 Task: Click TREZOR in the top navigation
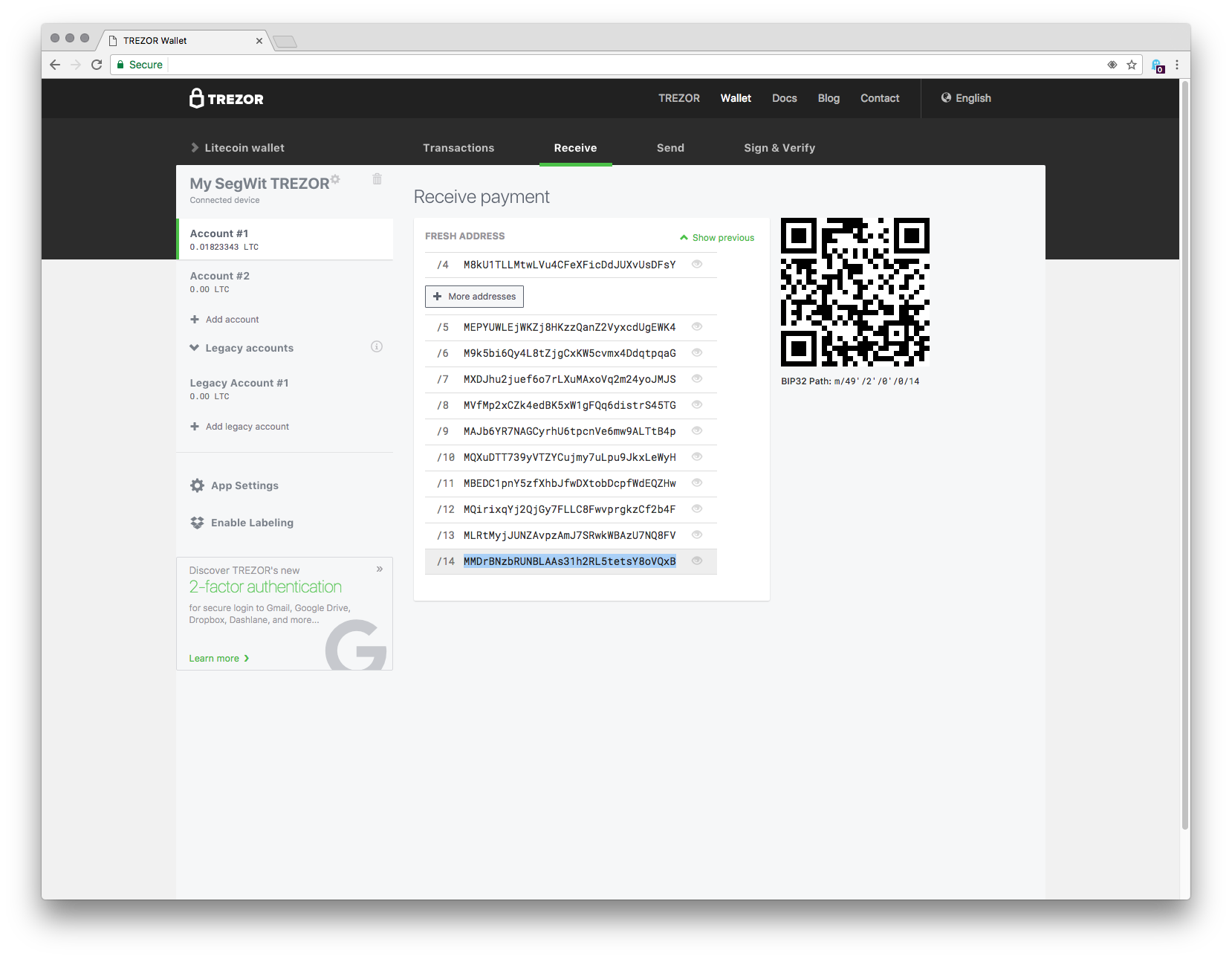tap(679, 98)
